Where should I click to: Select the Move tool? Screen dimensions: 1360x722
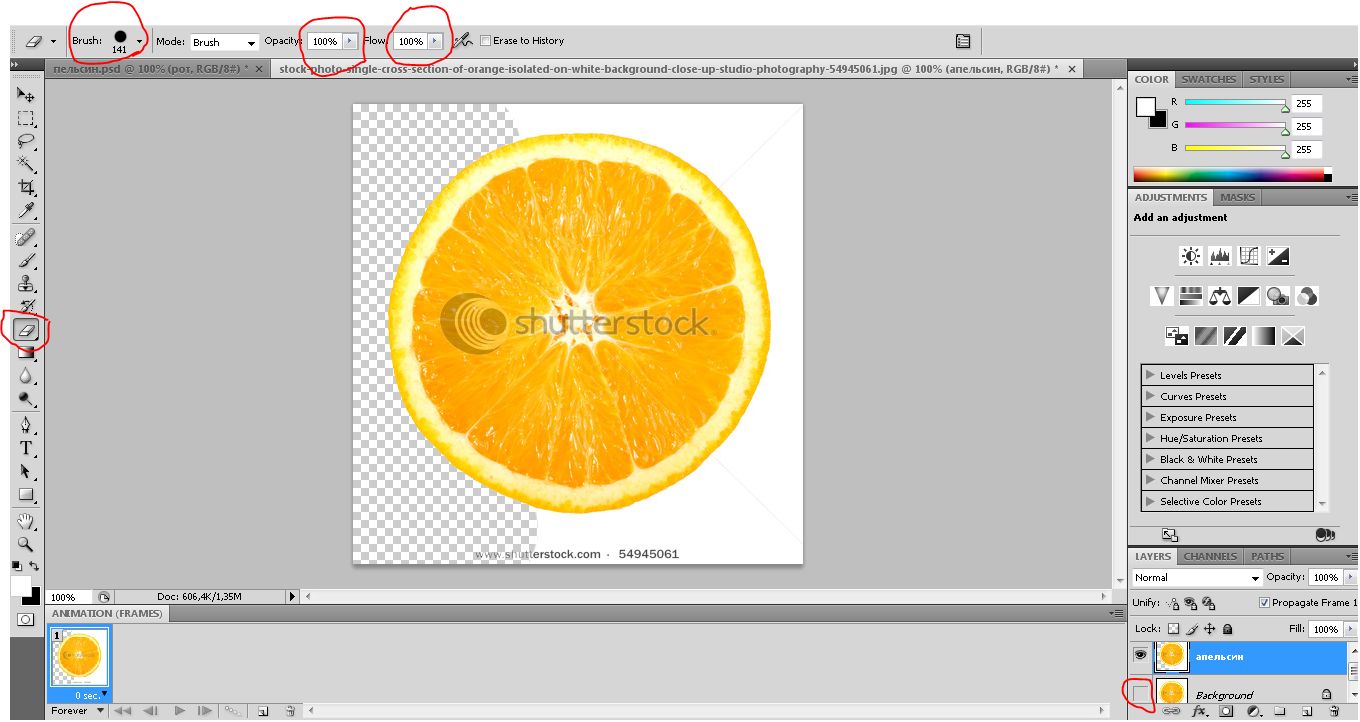[26, 95]
